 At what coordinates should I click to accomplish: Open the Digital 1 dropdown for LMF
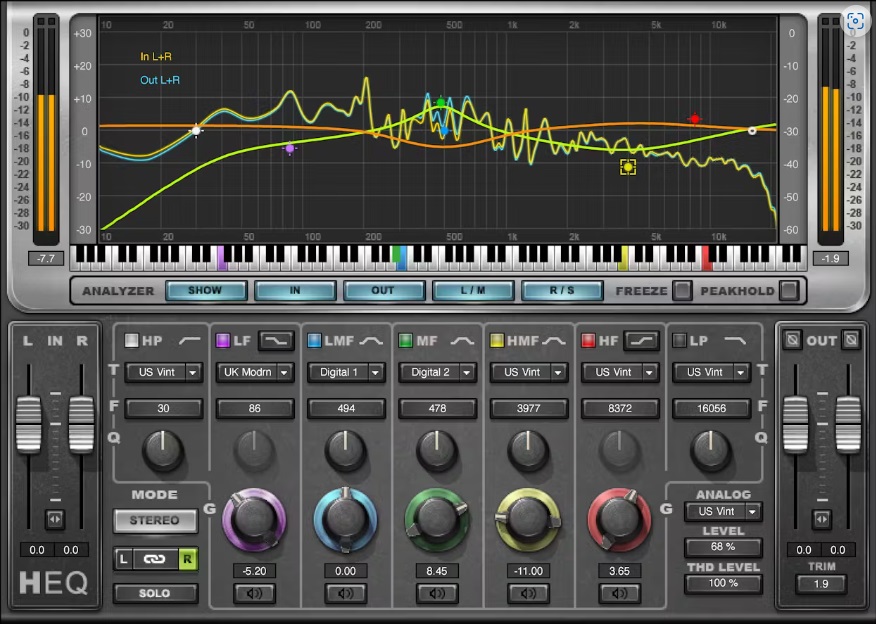pos(345,373)
